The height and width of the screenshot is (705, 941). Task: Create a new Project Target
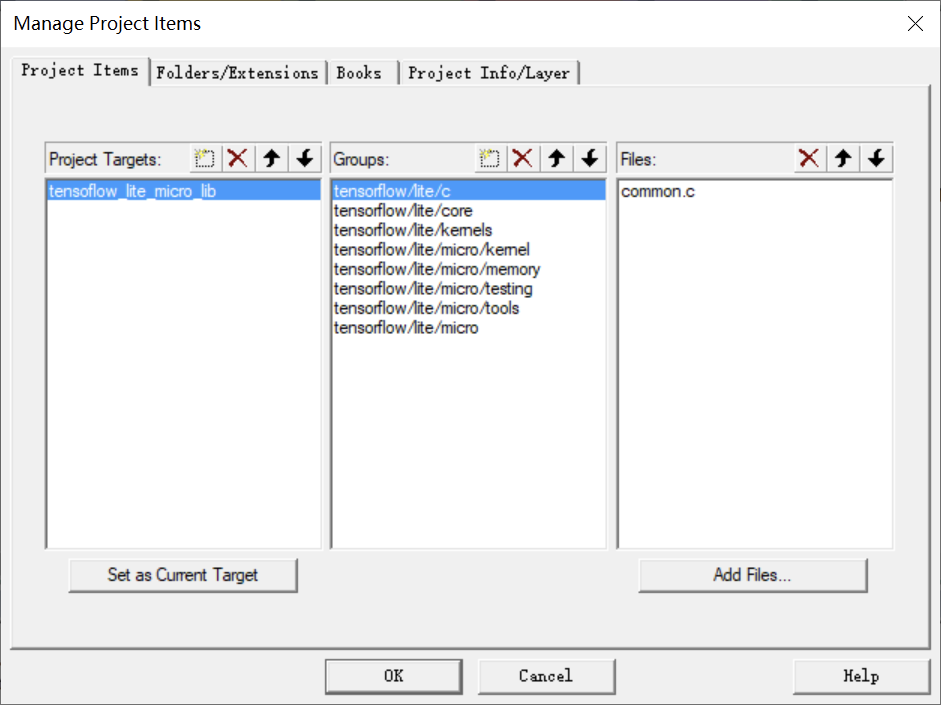205,159
